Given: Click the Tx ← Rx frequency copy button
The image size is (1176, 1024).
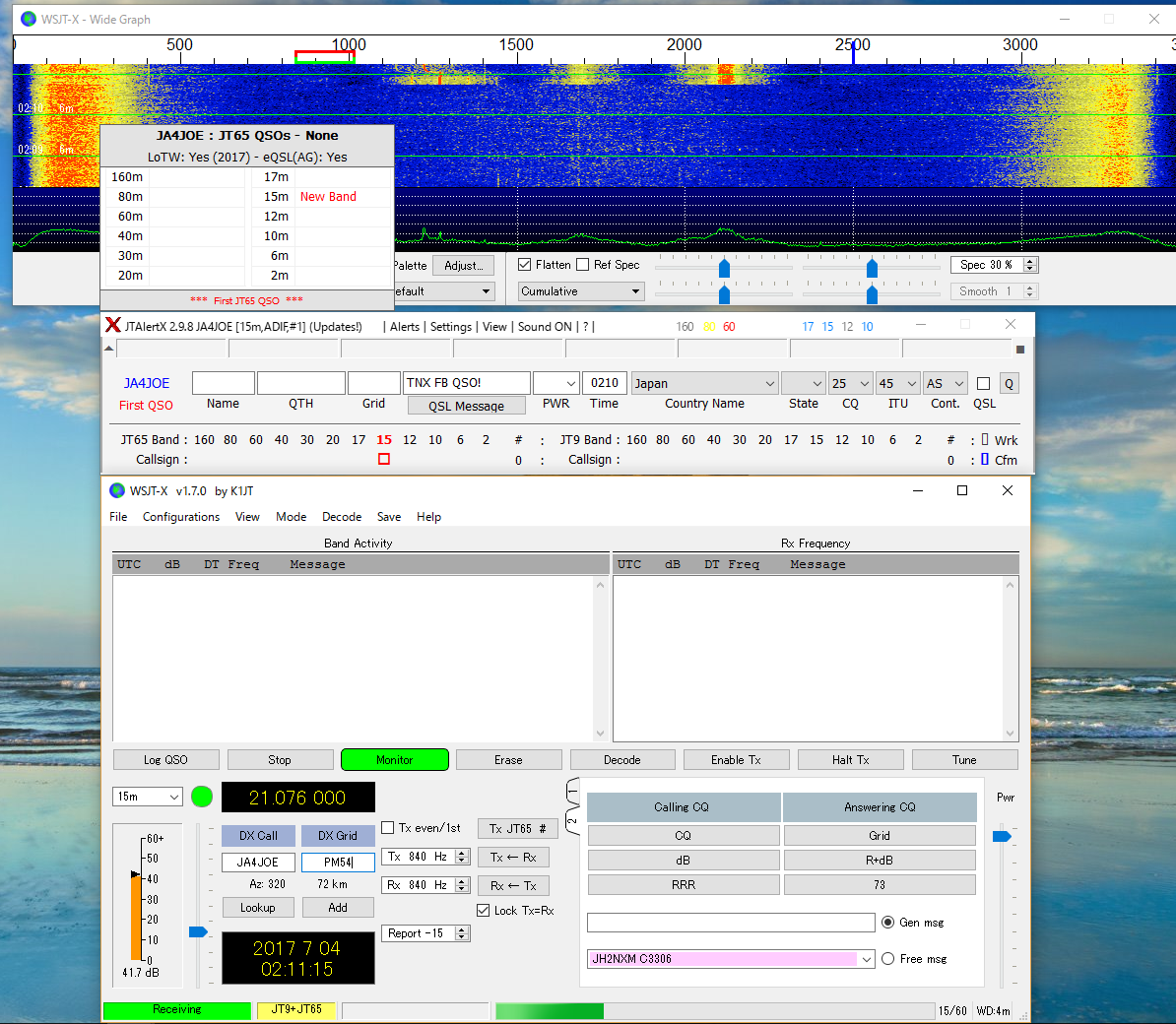Looking at the screenshot, I should tap(513, 858).
